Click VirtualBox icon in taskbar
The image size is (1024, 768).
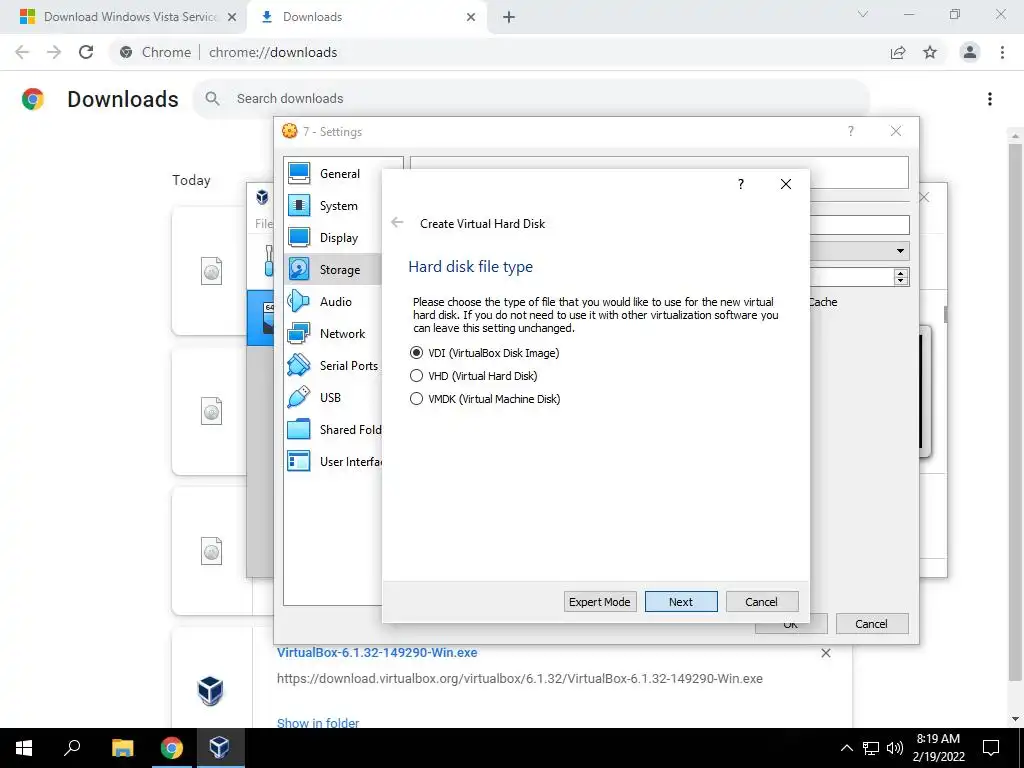click(x=219, y=748)
